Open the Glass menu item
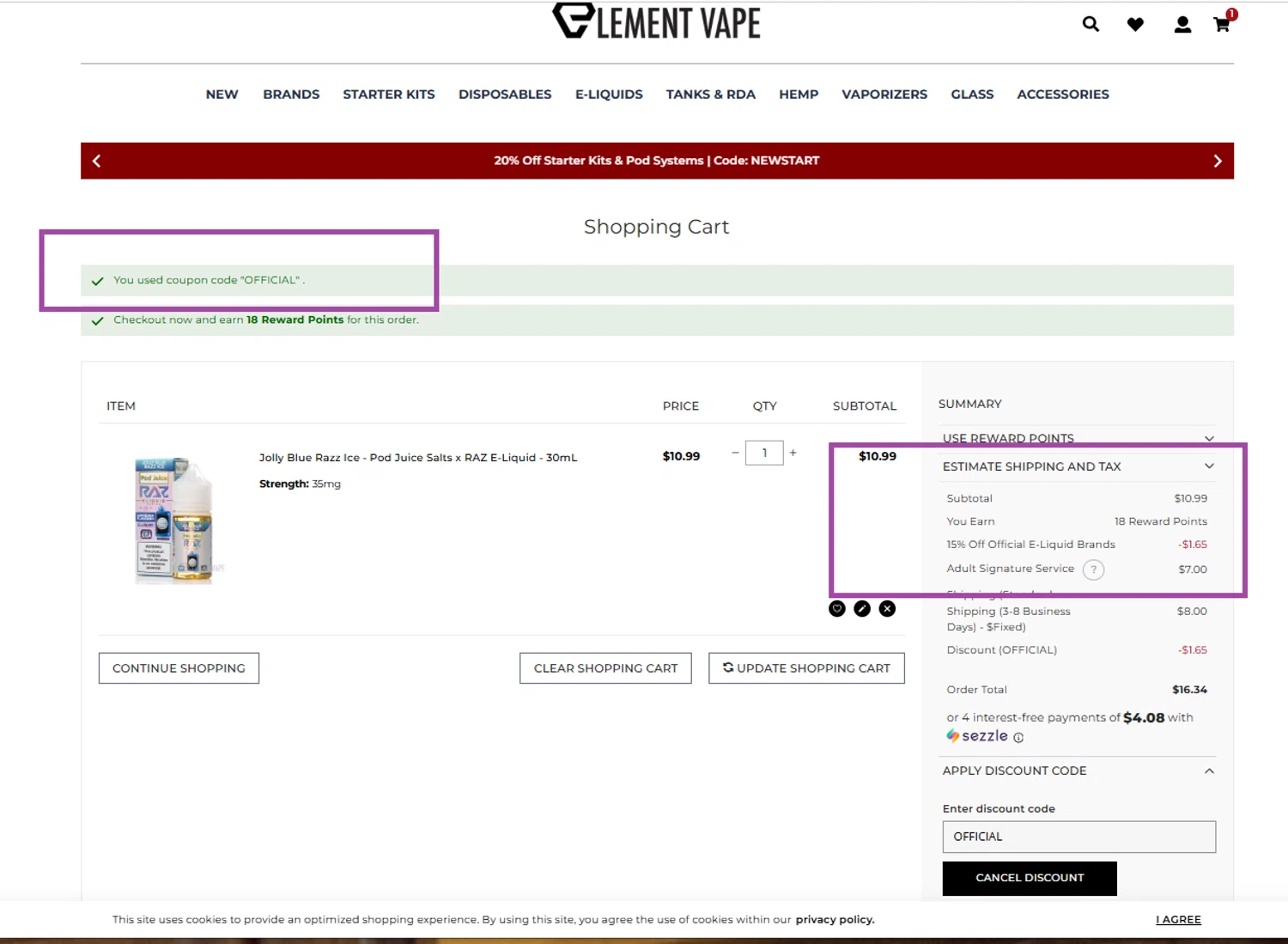The width and height of the screenshot is (1288, 944). pos(972,94)
